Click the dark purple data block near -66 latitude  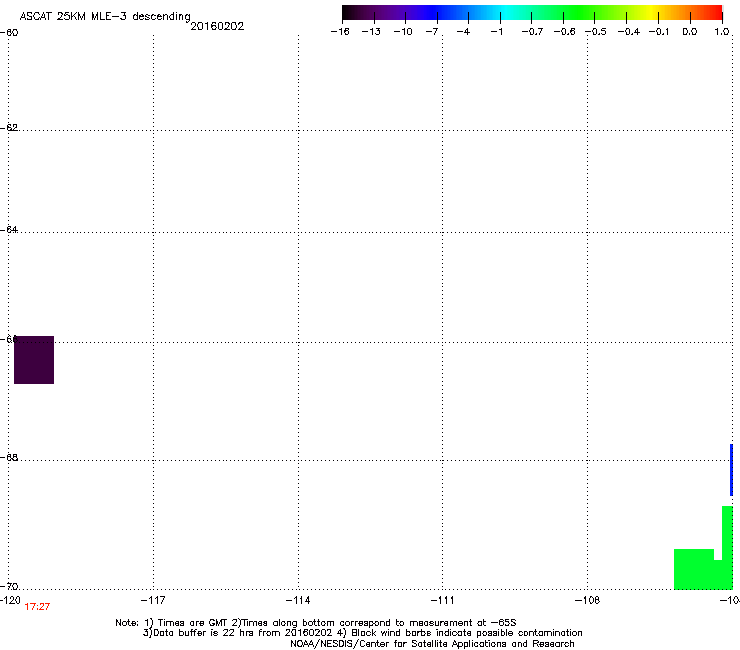pyautogui.click(x=34, y=360)
